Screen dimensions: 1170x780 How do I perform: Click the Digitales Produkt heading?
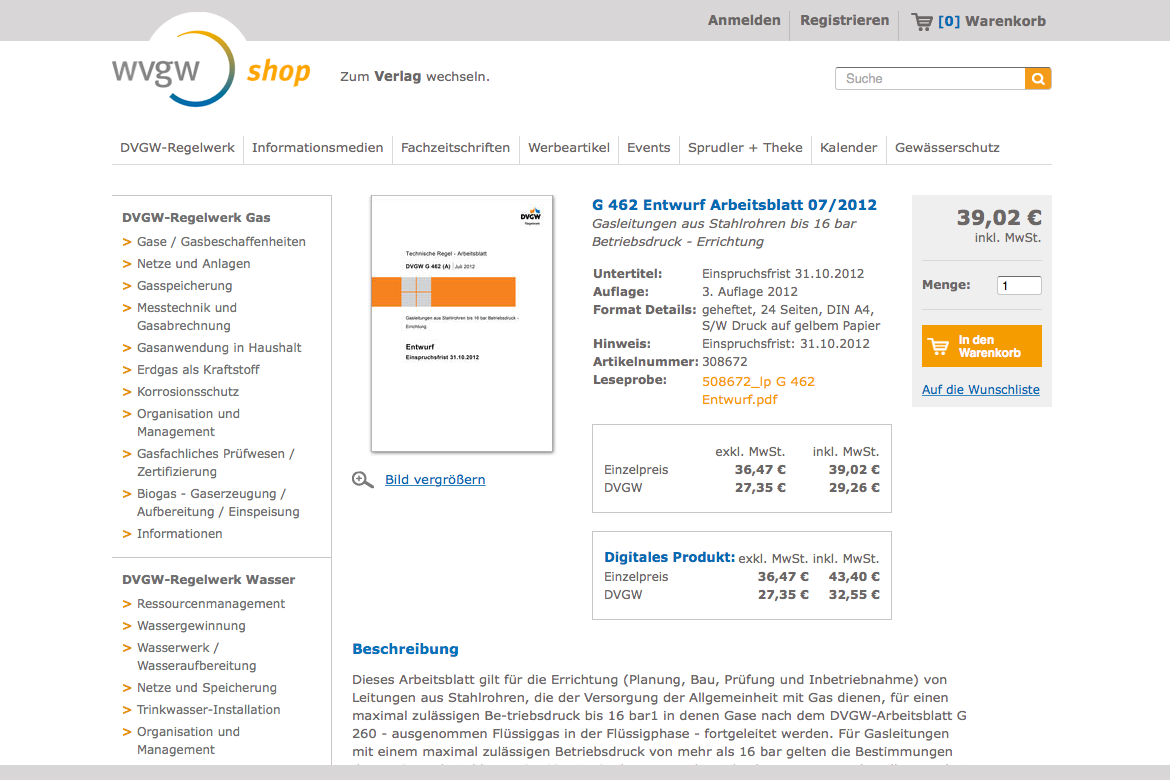coord(669,558)
